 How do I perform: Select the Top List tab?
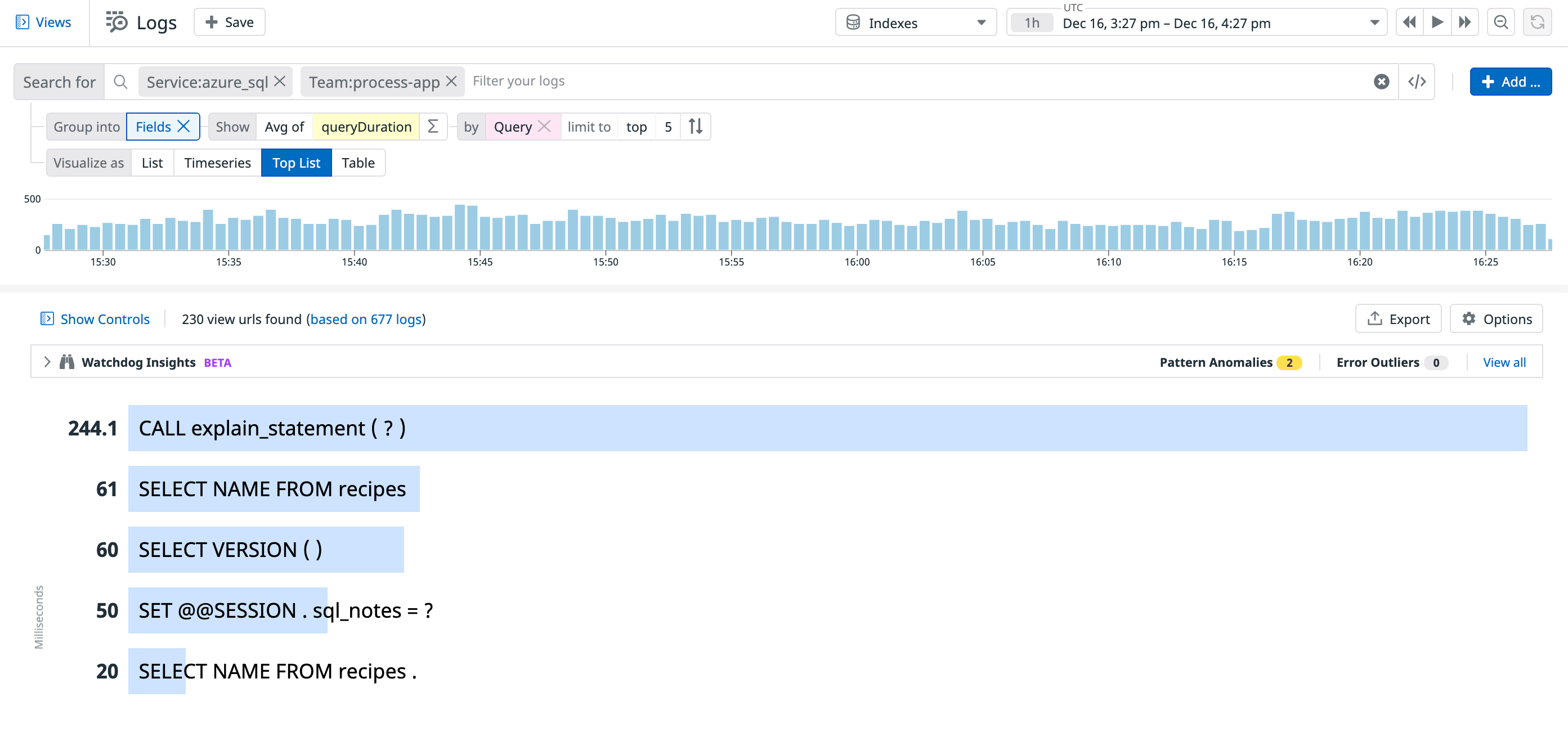point(297,163)
